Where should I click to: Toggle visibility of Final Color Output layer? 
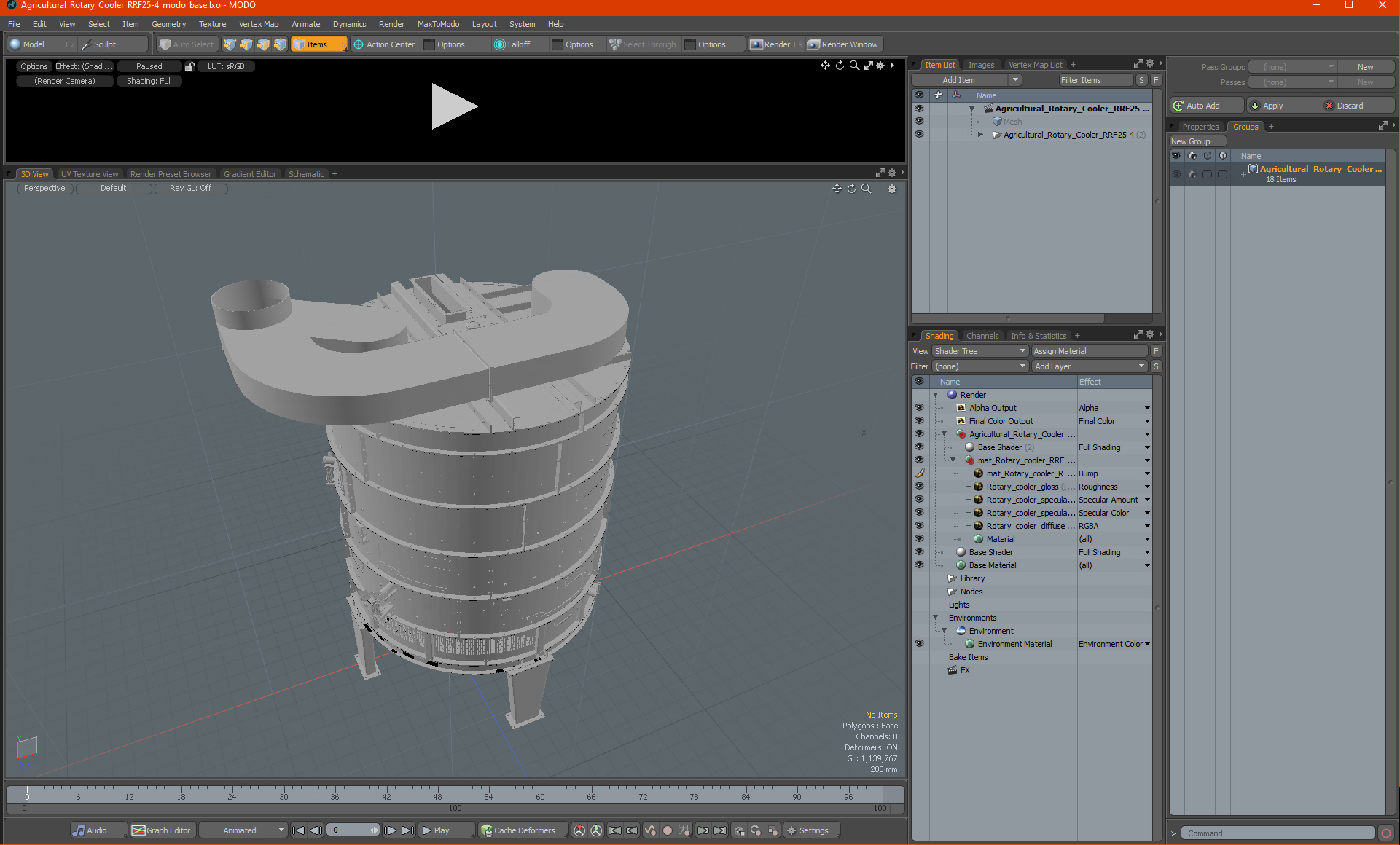pyautogui.click(x=919, y=421)
